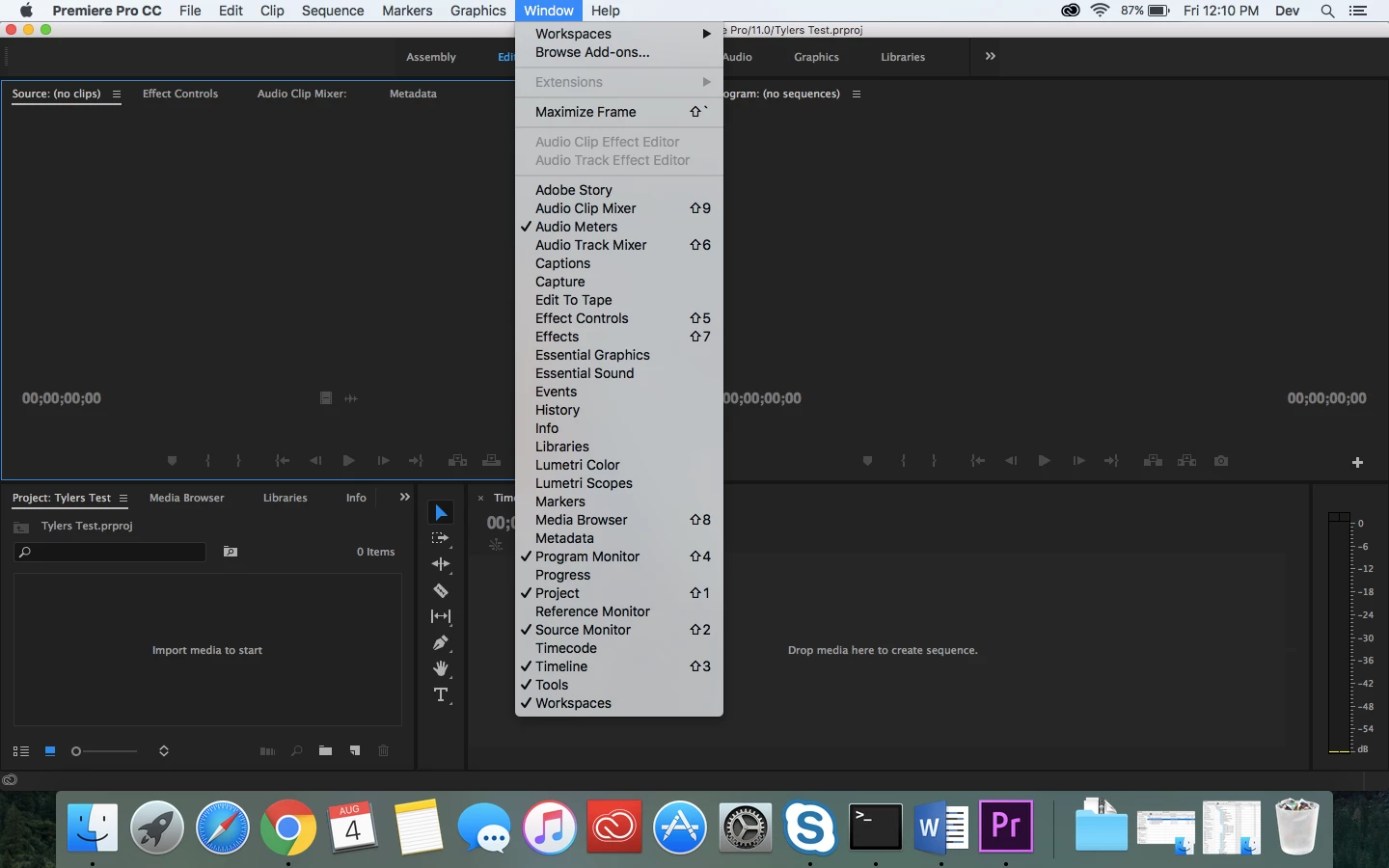Select the Track Select Forward tool
Screen dimensions: 1389x868
441,538
